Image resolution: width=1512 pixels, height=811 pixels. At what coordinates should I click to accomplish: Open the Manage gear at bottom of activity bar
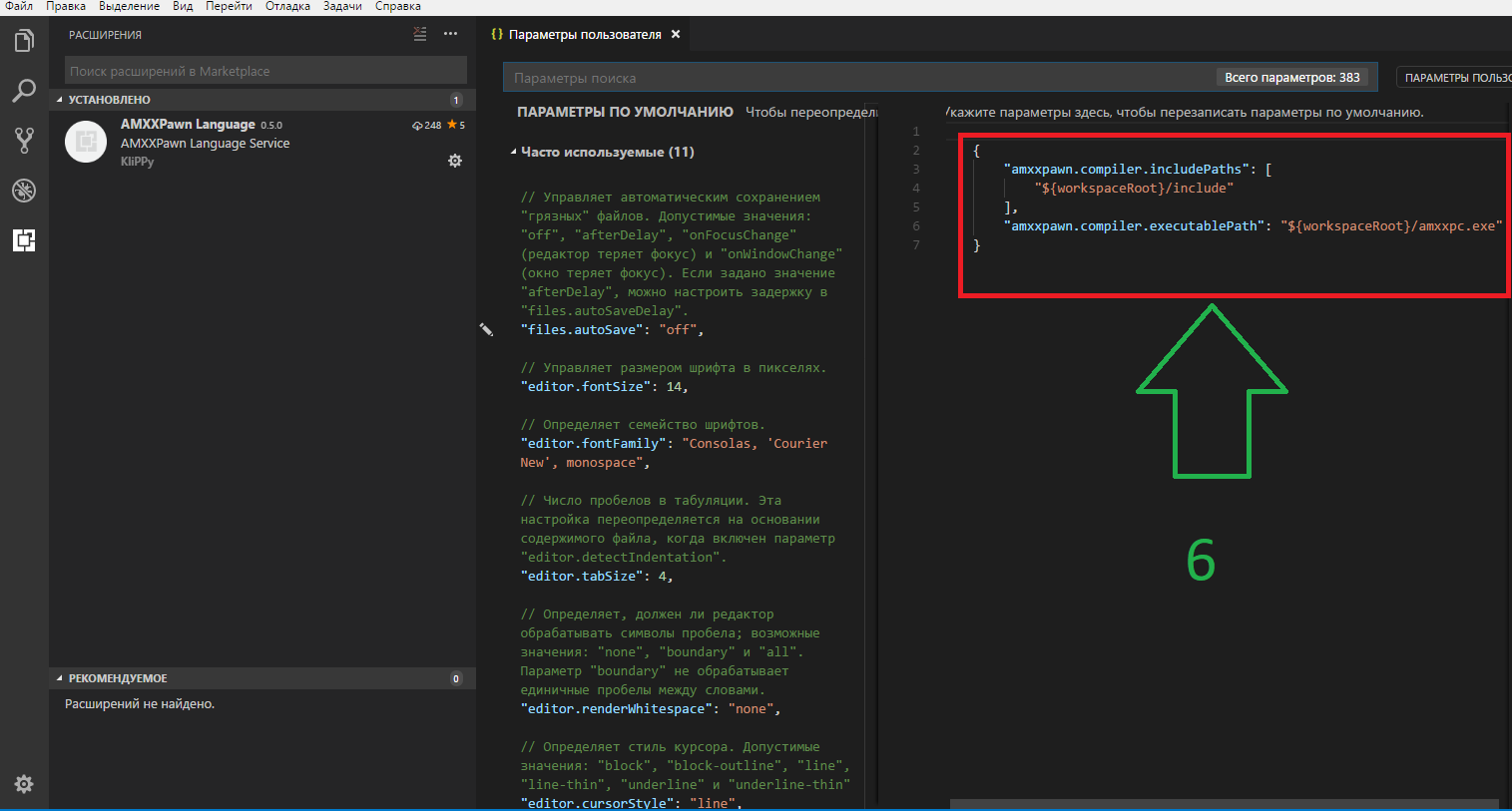tap(24, 784)
